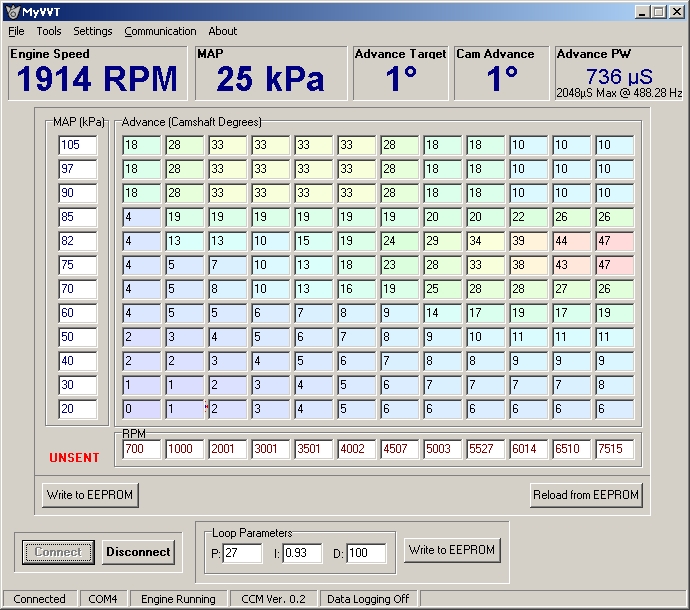This screenshot has width=690, height=610.
Task: Click advance cell 43 in the 75 kPa row
Action: click(x=572, y=265)
